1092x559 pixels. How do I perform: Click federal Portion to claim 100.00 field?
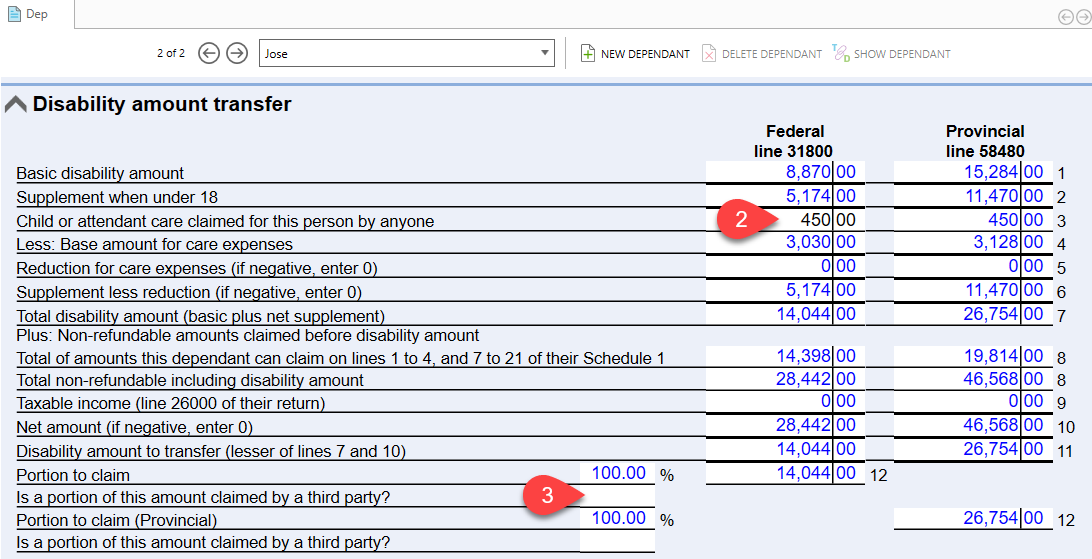click(617, 473)
